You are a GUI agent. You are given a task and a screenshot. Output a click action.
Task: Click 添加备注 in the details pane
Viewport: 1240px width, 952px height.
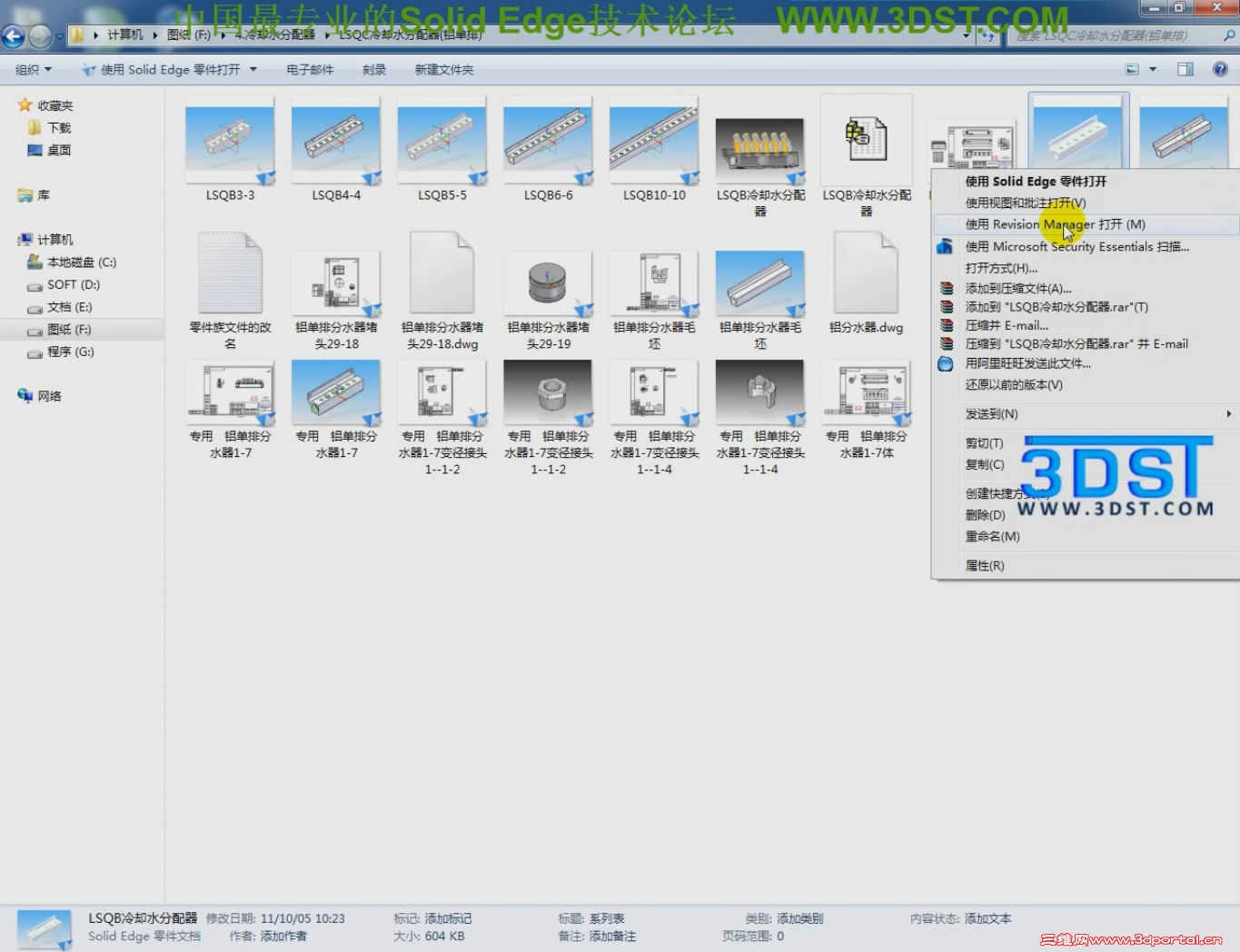point(612,936)
